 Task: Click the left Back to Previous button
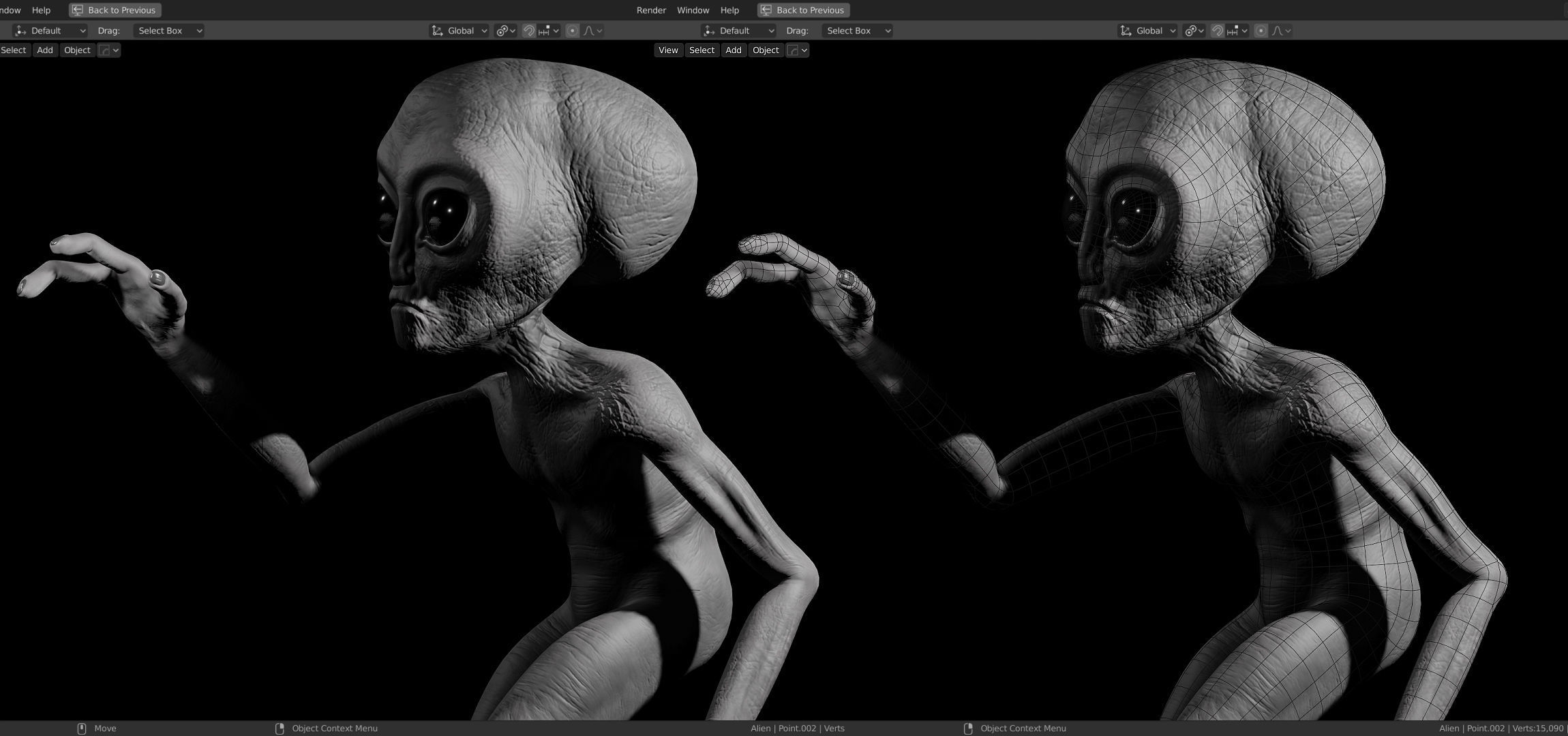click(115, 10)
